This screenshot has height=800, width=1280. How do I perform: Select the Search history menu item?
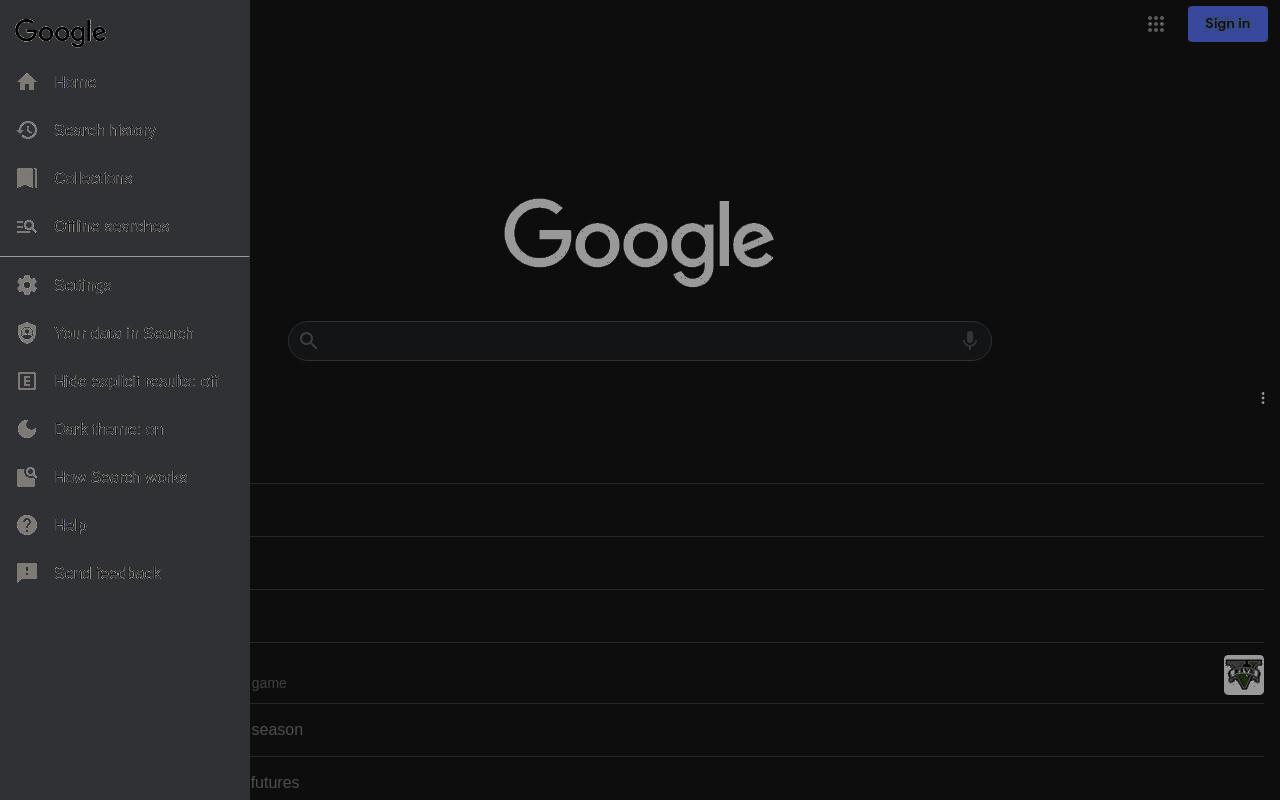[124, 130]
